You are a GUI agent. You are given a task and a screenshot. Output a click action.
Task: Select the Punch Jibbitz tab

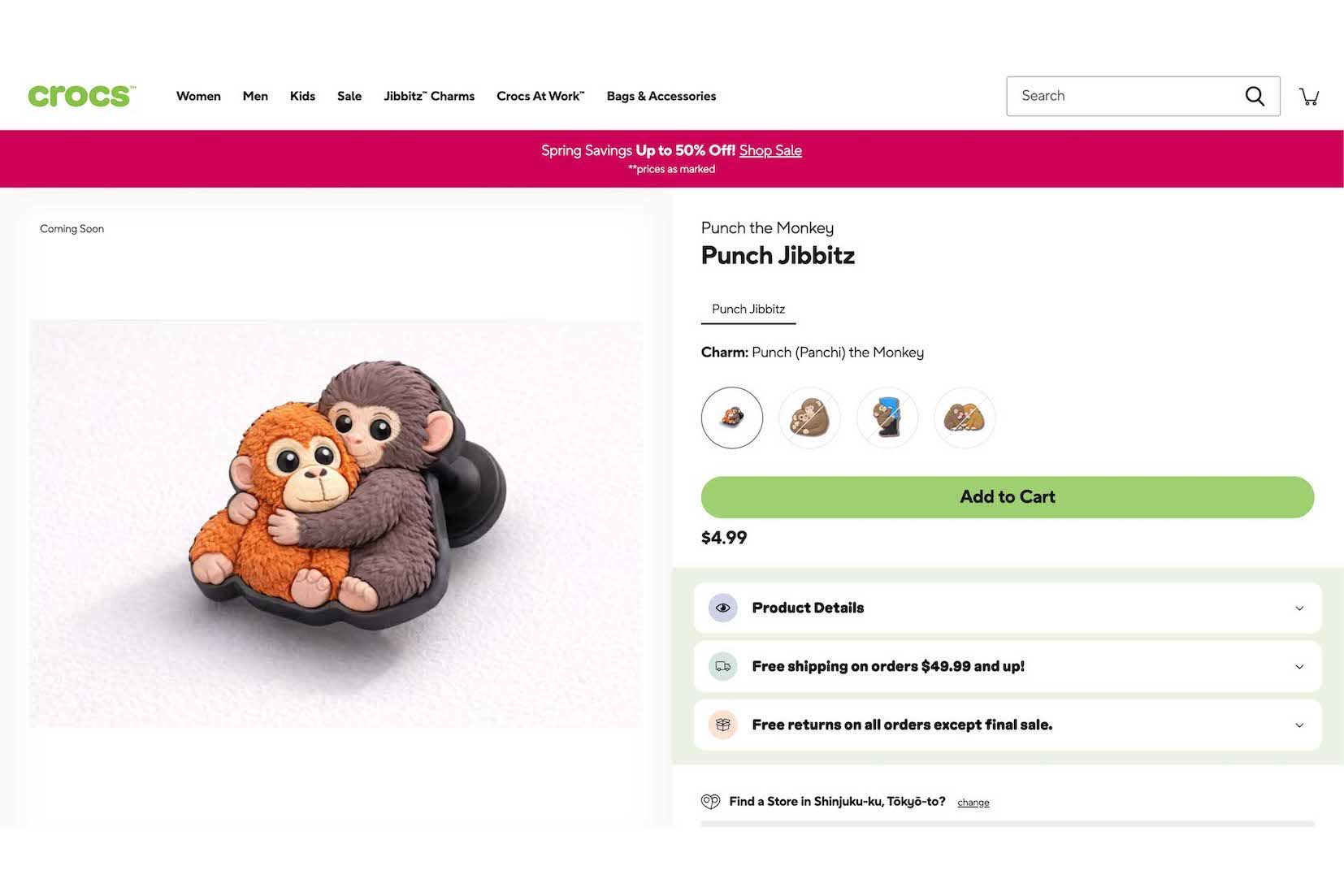point(748,309)
